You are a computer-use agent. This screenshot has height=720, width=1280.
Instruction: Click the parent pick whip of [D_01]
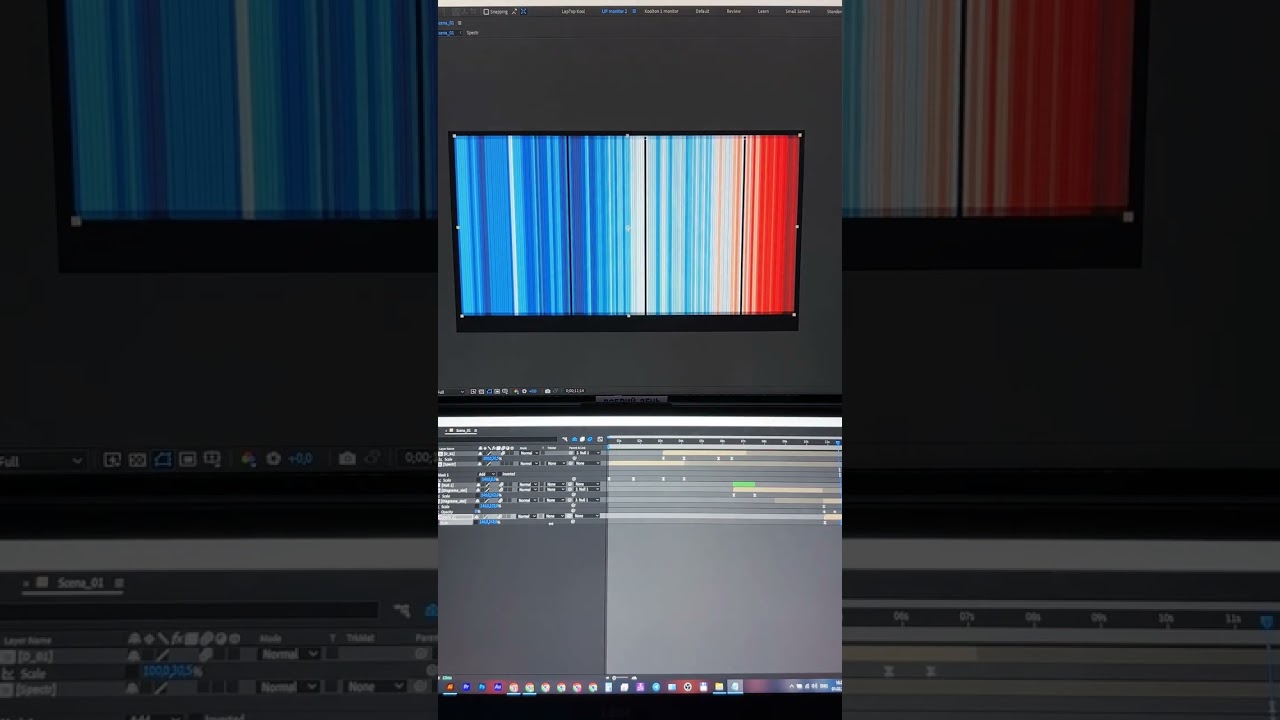coord(570,453)
